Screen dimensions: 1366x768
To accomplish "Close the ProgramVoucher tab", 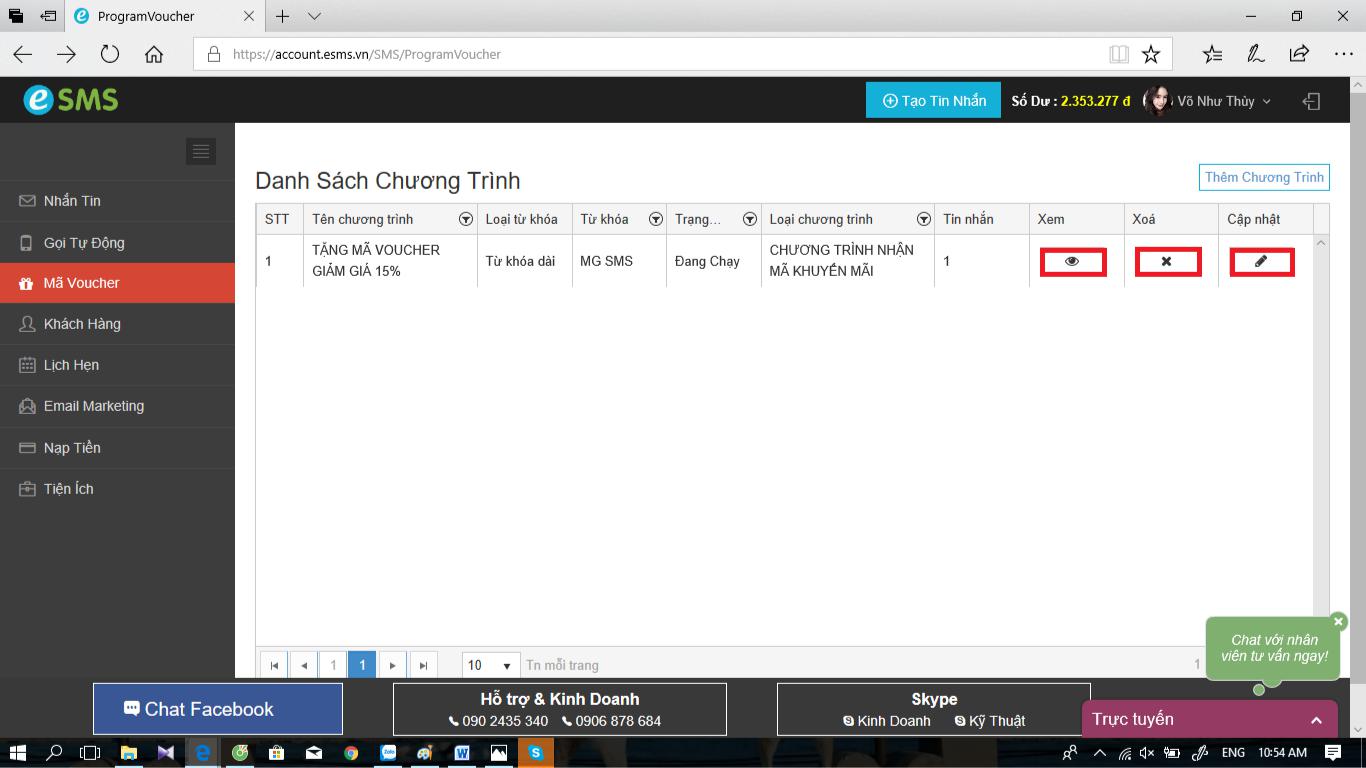I will click(249, 16).
